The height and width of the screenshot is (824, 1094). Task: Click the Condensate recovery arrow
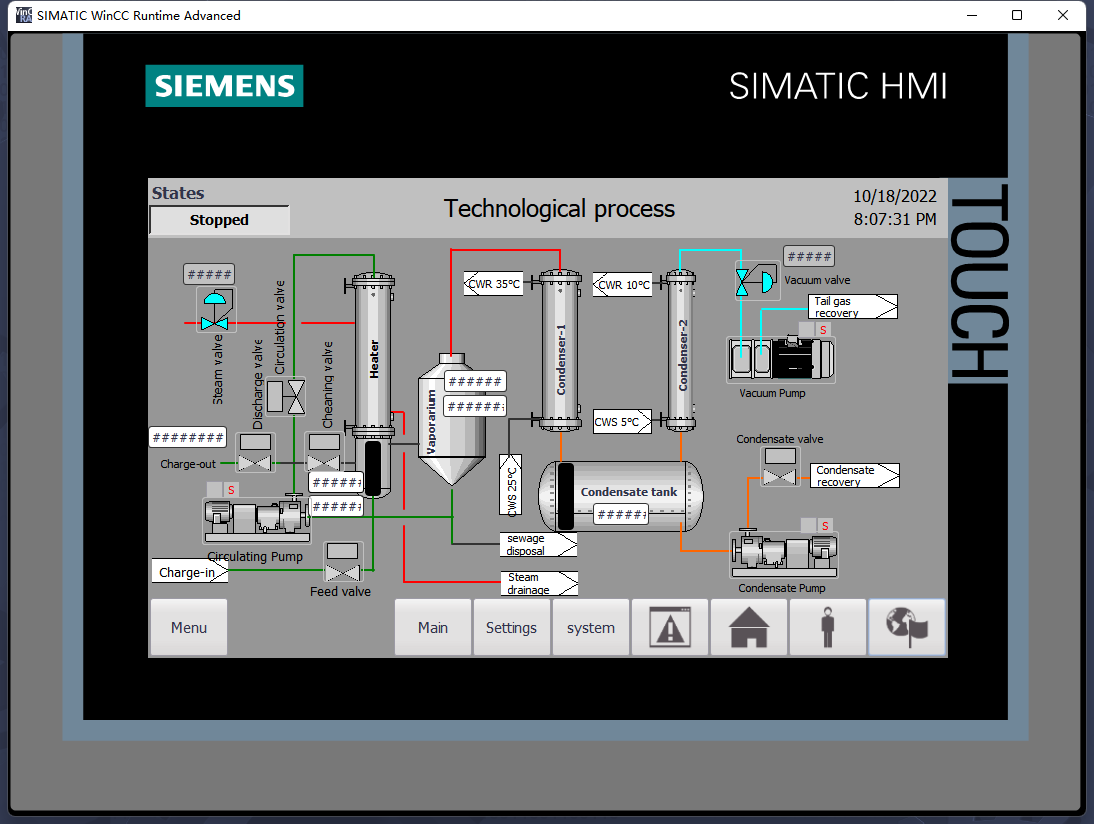[x=855, y=475]
